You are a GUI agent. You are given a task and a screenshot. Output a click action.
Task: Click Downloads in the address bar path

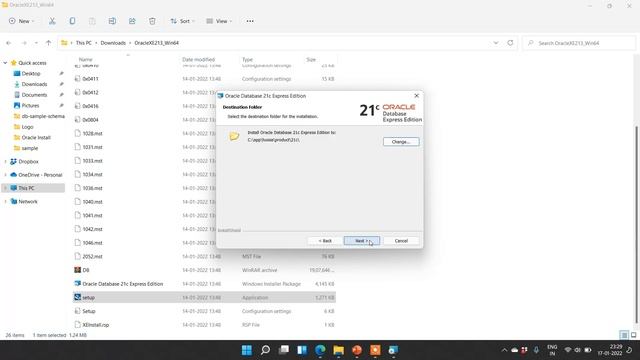pyautogui.click(x=113, y=43)
